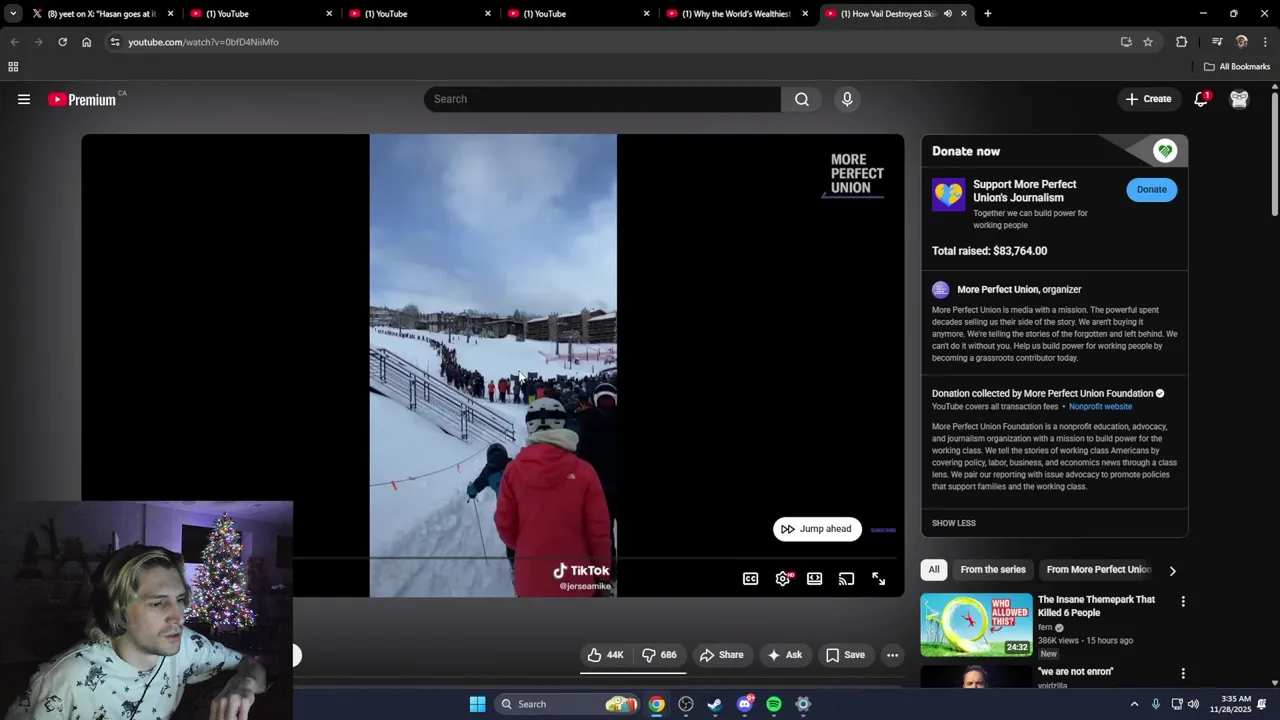The image size is (1280, 720).
Task: Open Discord from taskbar
Action: (744, 704)
